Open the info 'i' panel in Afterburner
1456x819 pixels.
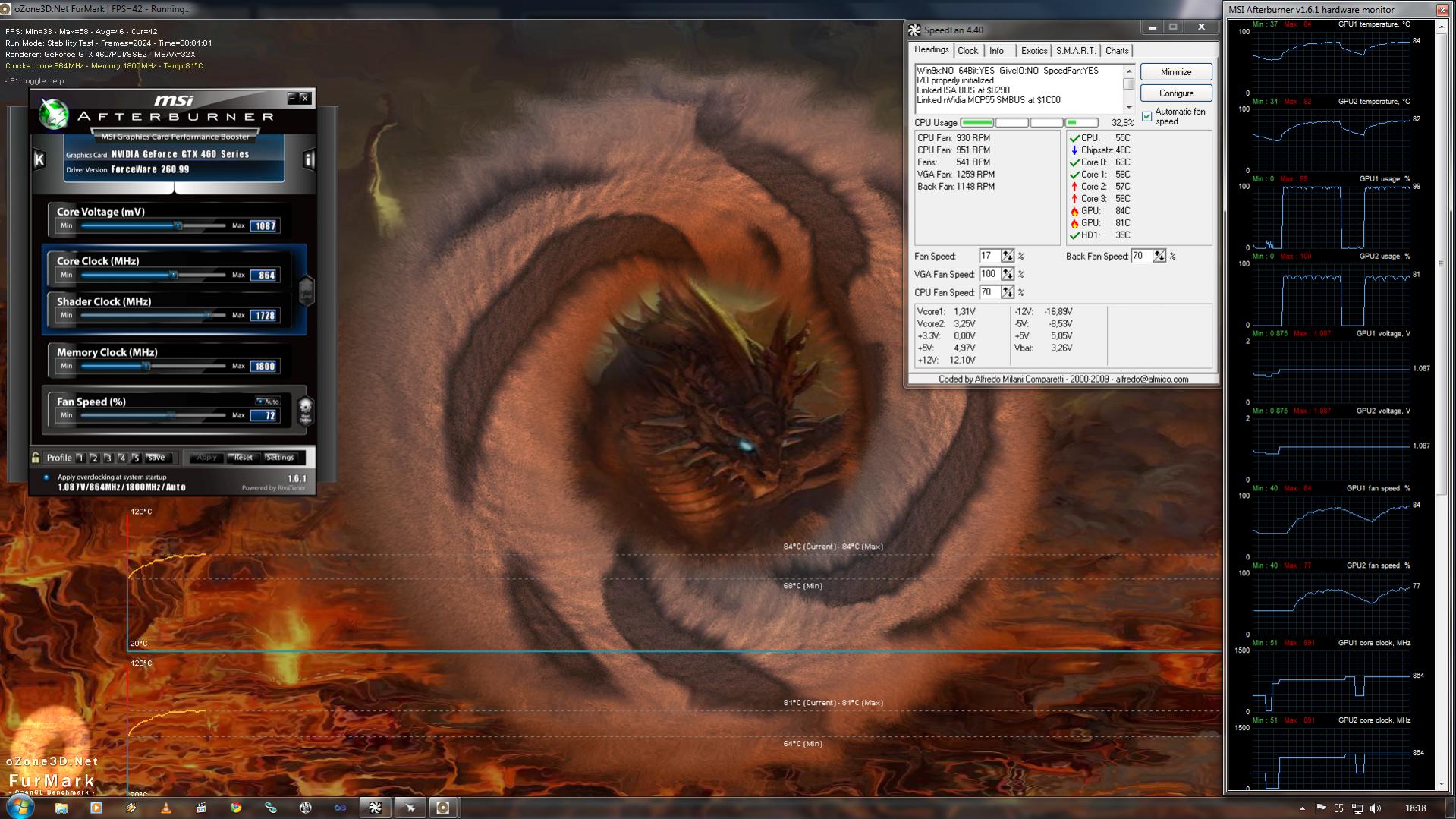click(x=309, y=159)
